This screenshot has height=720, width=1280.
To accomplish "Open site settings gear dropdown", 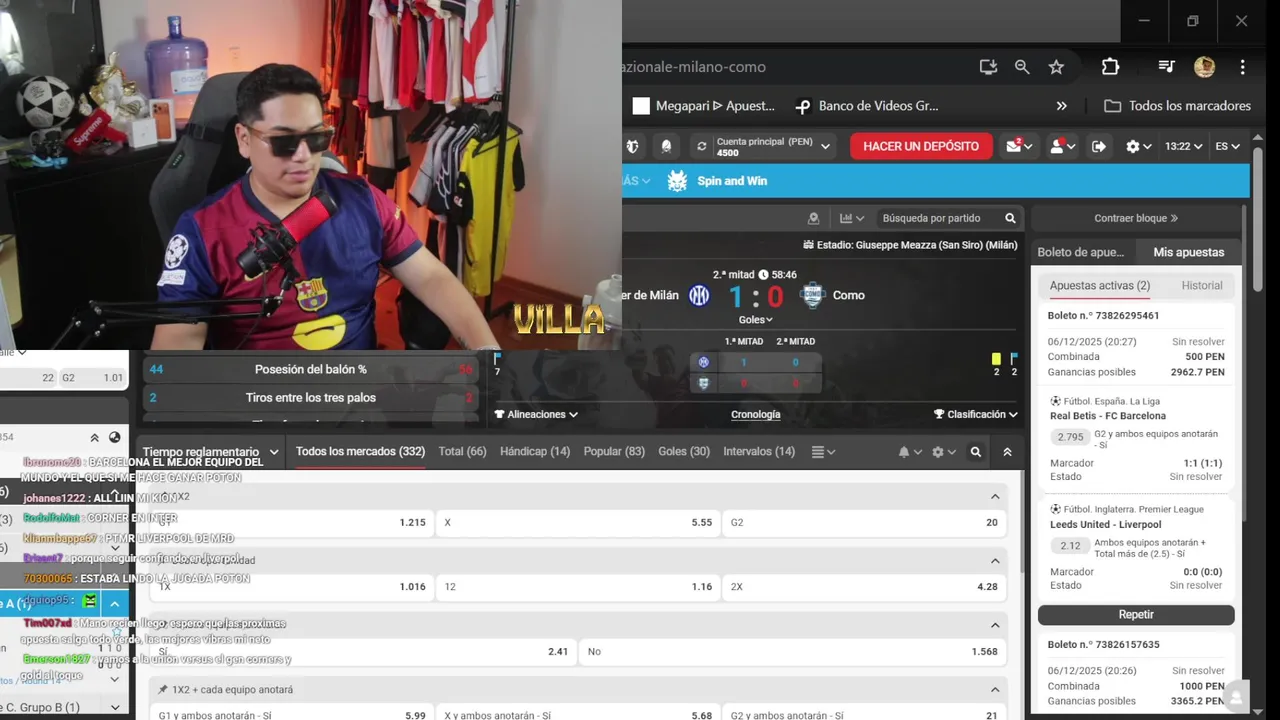I will pos(1138,146).
